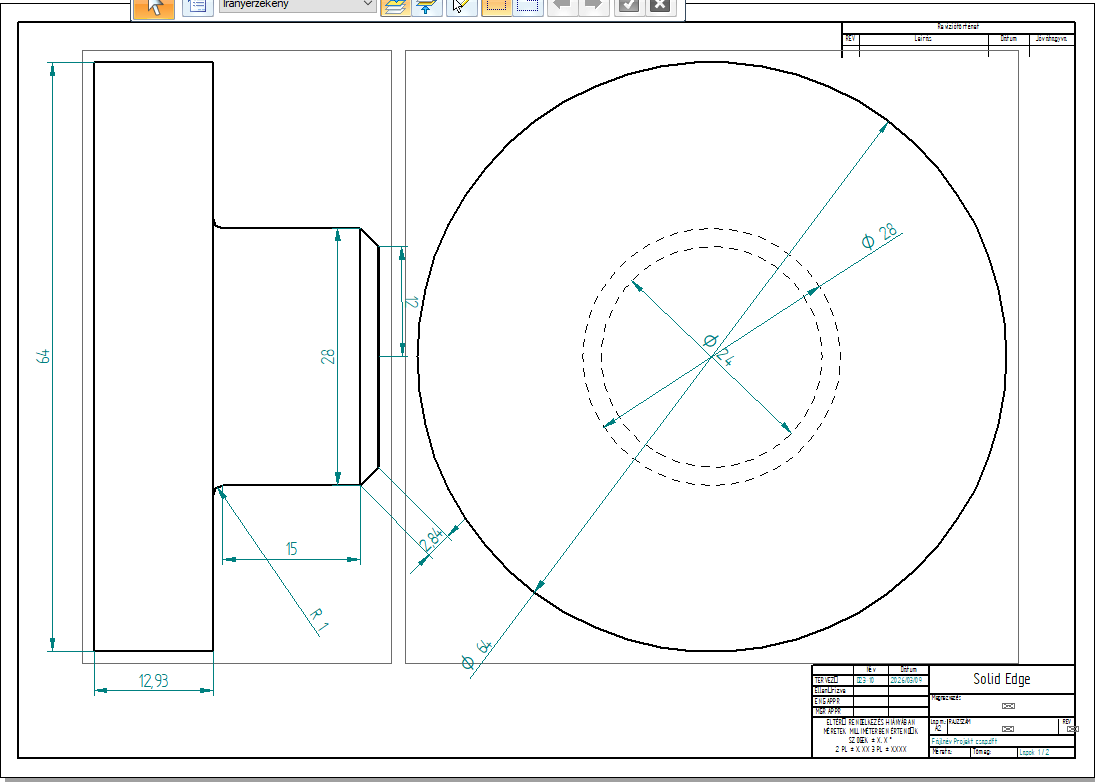Screen dimensions: 1095x782
Task: Select the 2,84 chamfer dimension
Action: tap(433, 542)
